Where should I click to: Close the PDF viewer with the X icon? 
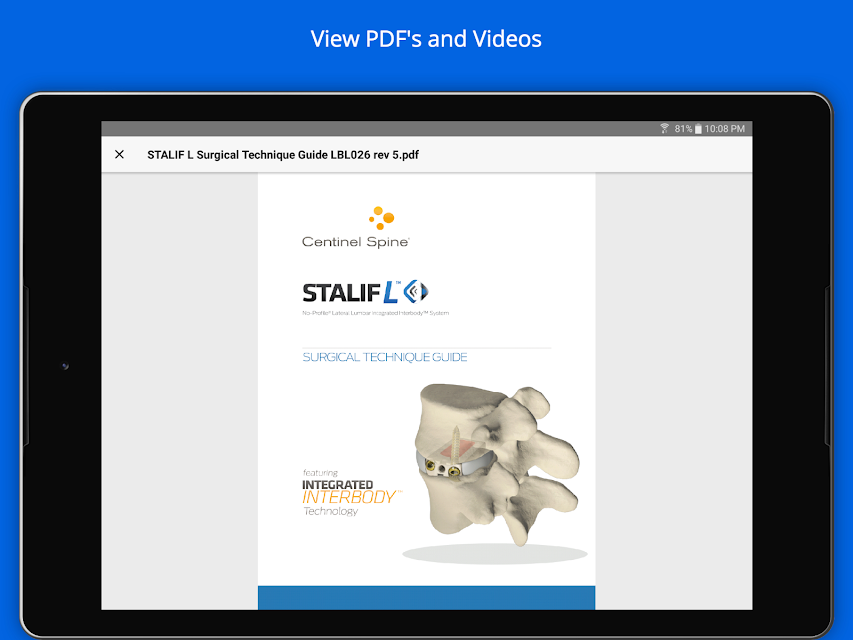[x=120, y=155]
